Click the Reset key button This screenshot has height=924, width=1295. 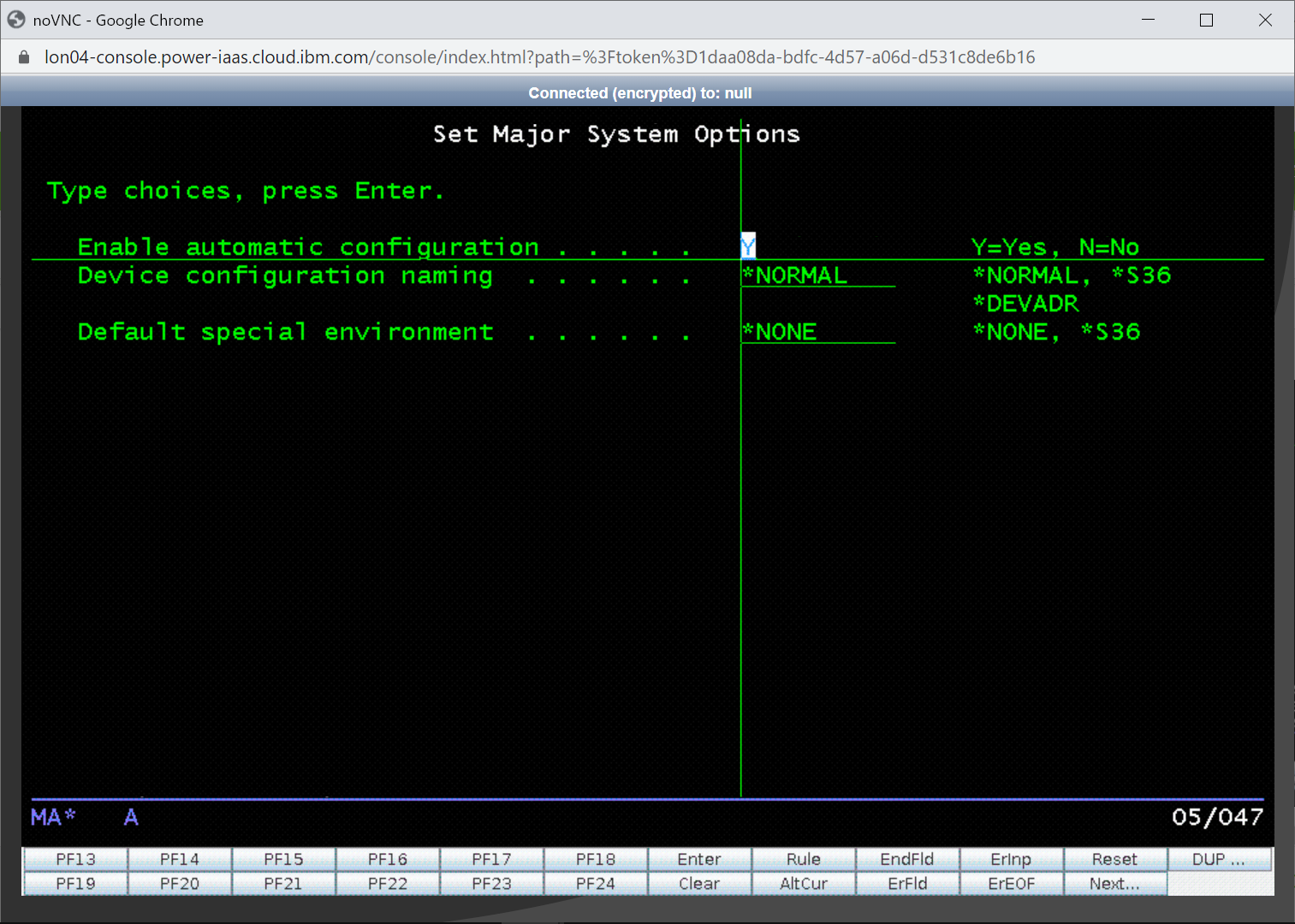pyautogui.click(x=1115, y=859)
